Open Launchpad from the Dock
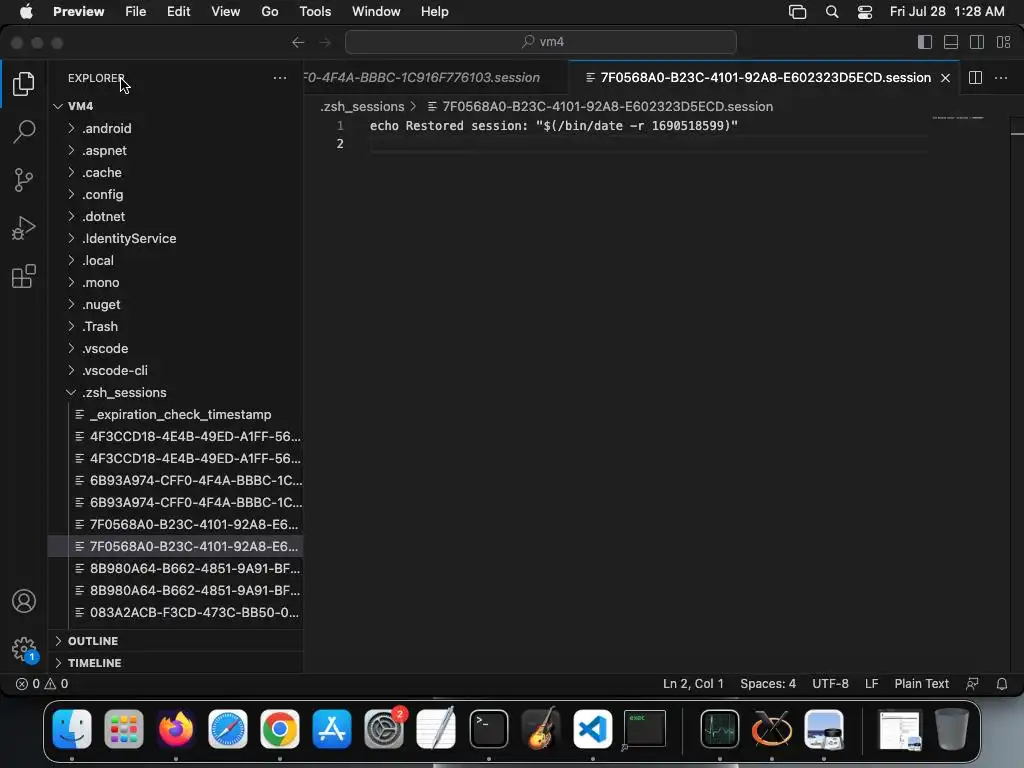 123,729
